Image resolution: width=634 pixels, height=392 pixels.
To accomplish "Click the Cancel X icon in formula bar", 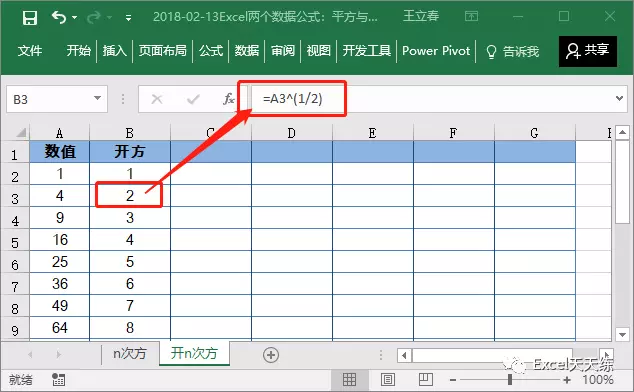I will (x=157, y=99).
